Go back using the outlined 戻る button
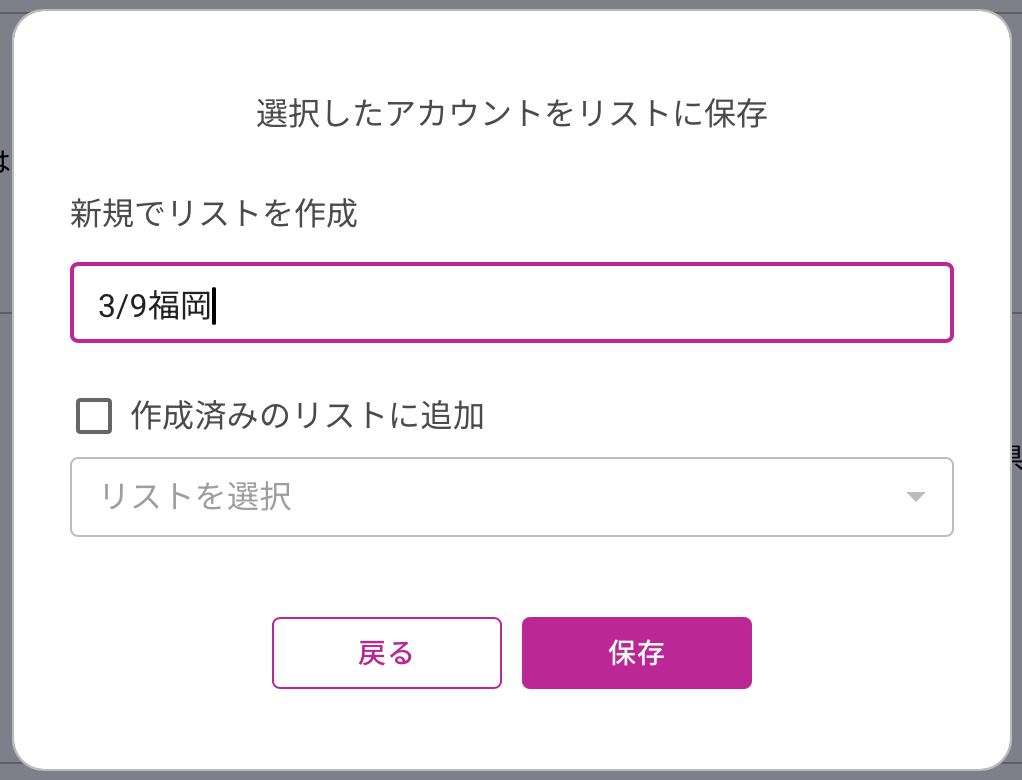 tap(386, 653)
